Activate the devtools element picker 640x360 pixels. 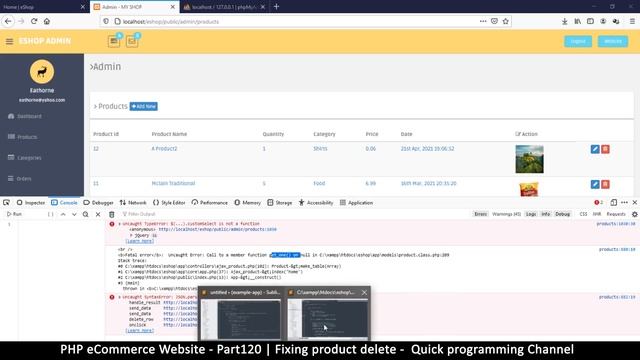click(7, 202)
